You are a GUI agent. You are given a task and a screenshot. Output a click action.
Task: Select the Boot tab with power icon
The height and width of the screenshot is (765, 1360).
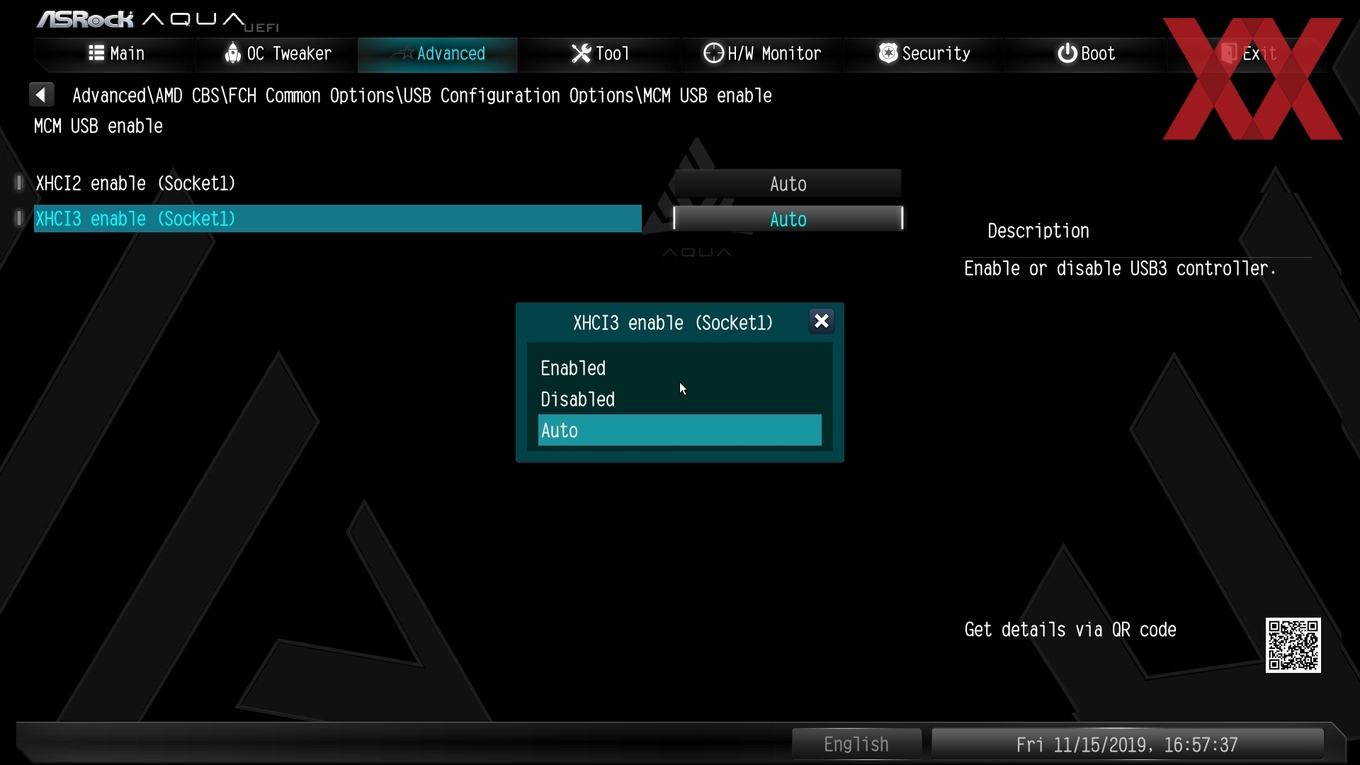point(1086,54)
